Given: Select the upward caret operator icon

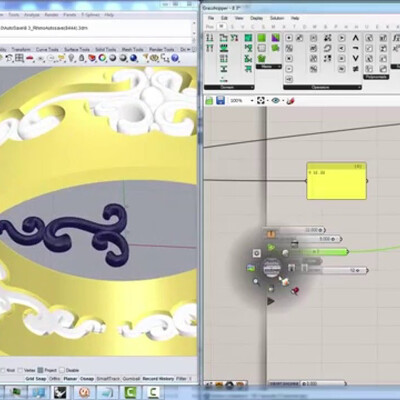Looking at the screenshot, I should [x=355, y=38].
